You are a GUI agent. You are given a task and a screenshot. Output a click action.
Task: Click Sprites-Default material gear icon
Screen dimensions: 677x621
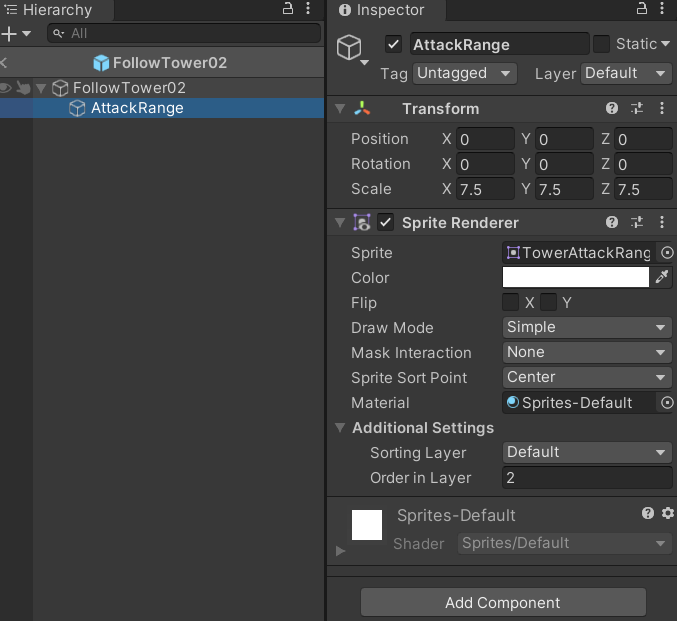tap(668, 513)
